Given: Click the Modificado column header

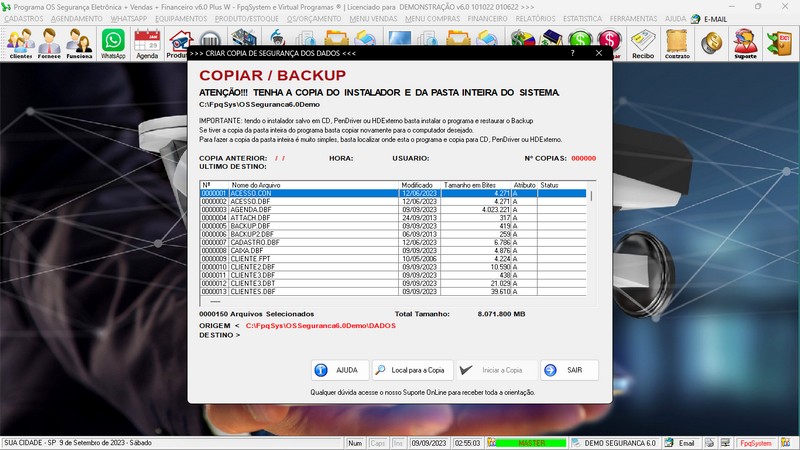Looking at the screenshot, I should click(x=419, y=185).
